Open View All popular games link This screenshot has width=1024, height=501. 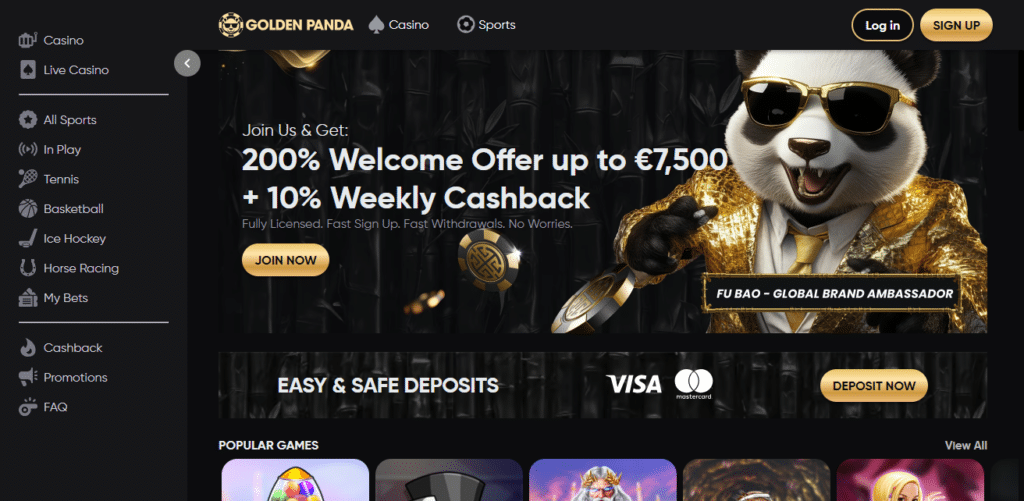click(966, 445)
